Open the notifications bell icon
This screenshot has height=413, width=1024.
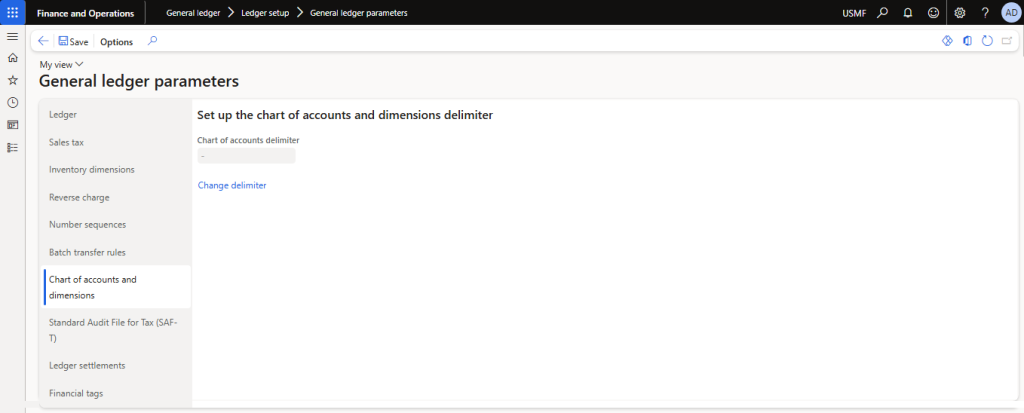tap(908, 13)
